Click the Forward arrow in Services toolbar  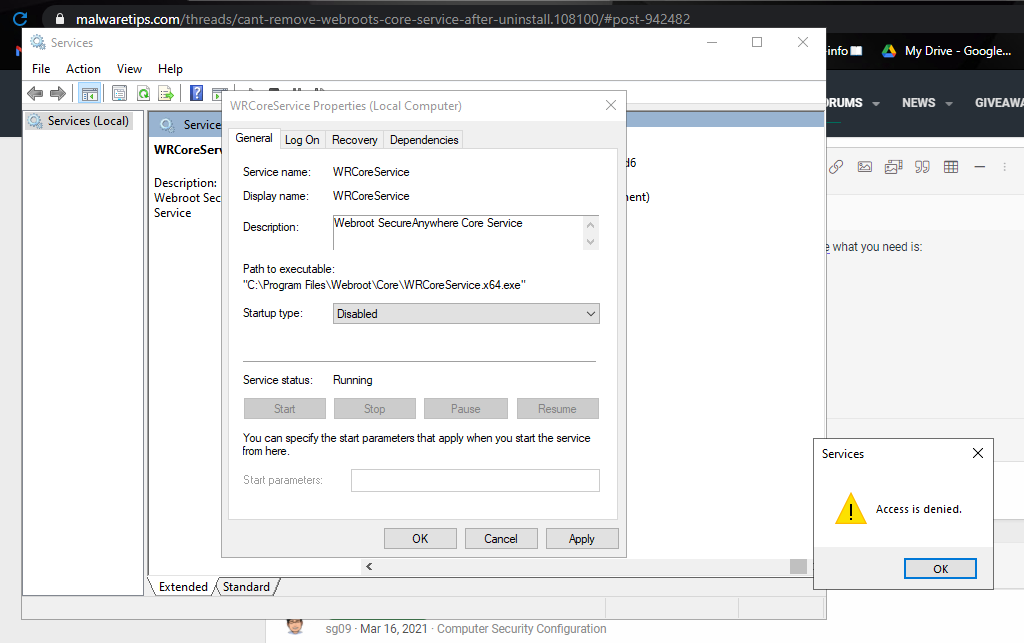pyautogui.click(x=58, y=93)
